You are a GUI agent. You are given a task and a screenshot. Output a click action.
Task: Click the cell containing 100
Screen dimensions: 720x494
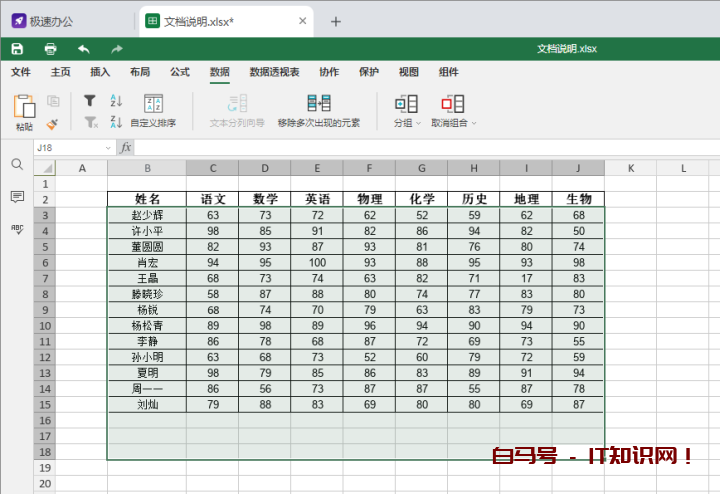[x=317, y=263]
